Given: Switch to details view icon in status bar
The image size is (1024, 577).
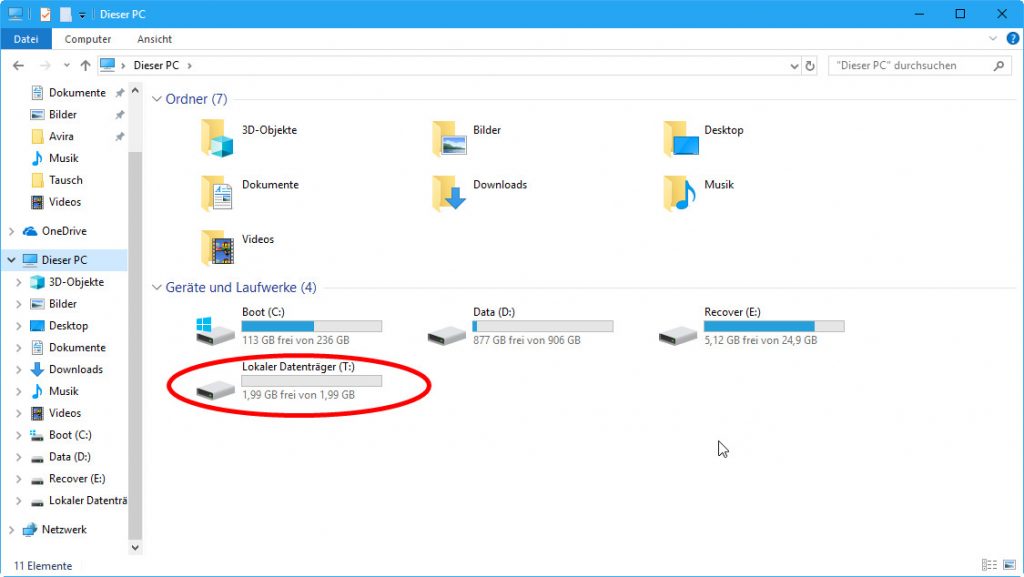Looking at the screenshot, I should point(989,566).
